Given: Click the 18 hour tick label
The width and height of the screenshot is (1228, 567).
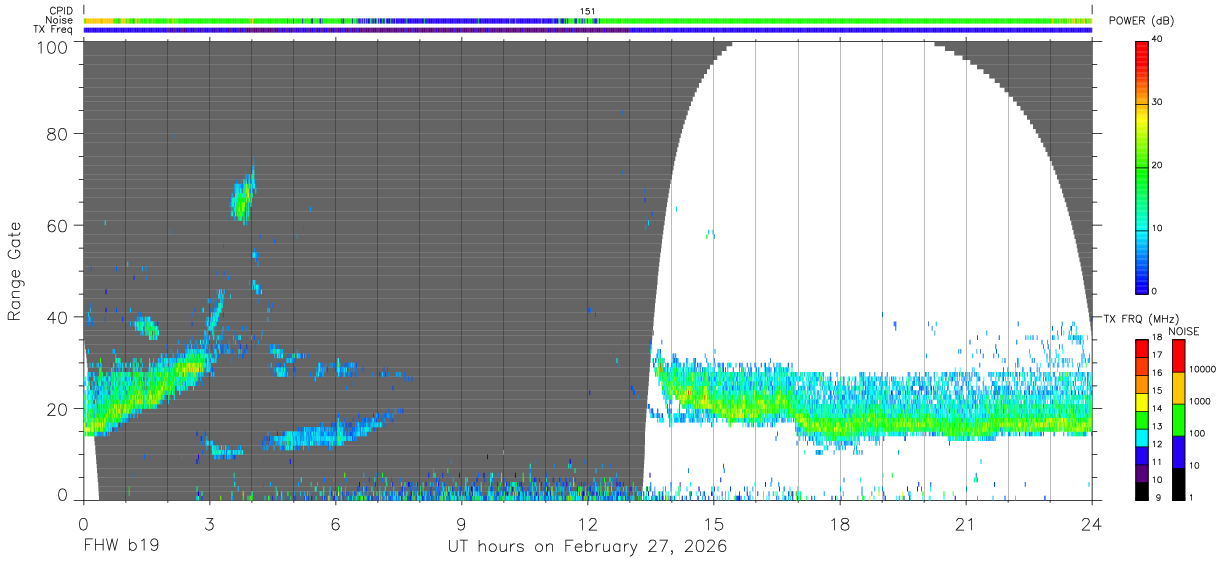Looking at the screenshot, I should (840, 523).
